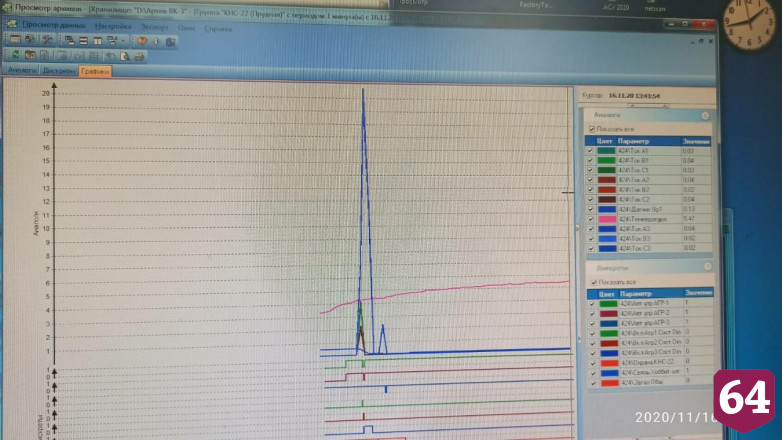782x440 pixels.
Task: Uncheck 424\Ток C1 checkbox
Action: point(590,170)
